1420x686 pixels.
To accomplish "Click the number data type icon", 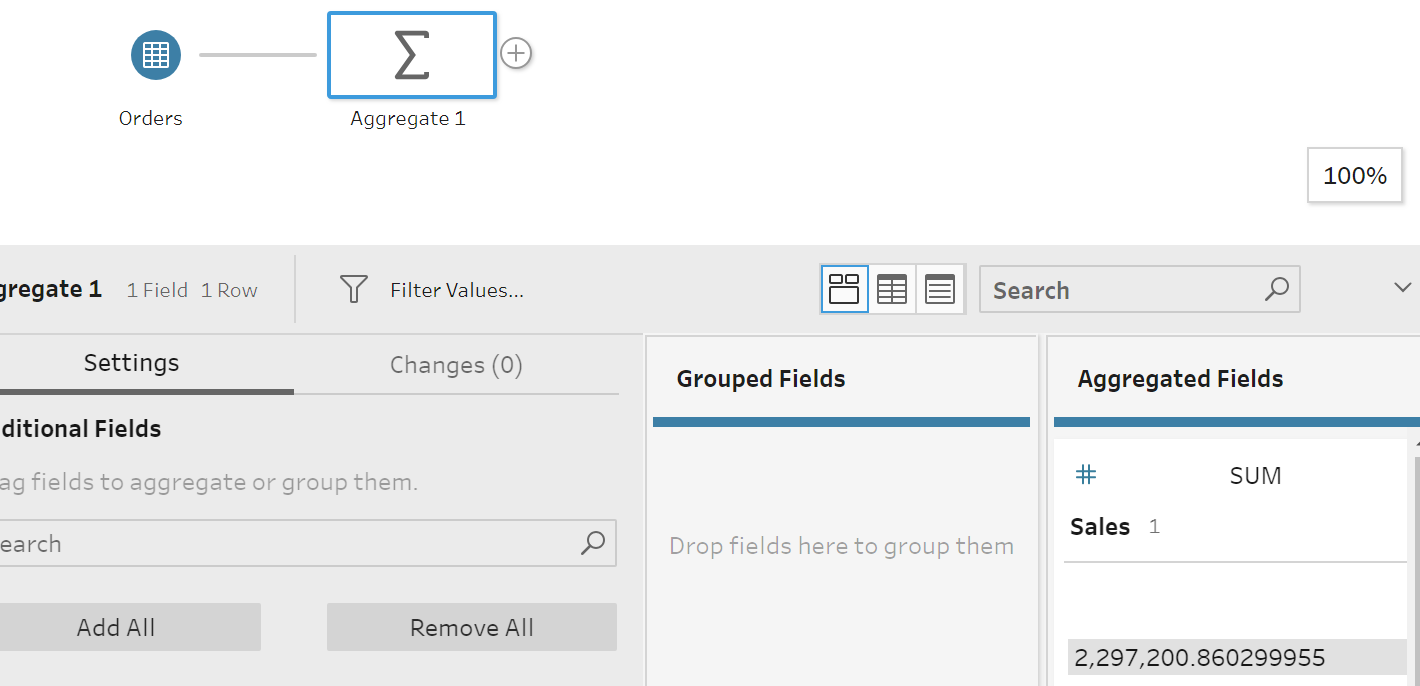I will (x=1086, y=475).
